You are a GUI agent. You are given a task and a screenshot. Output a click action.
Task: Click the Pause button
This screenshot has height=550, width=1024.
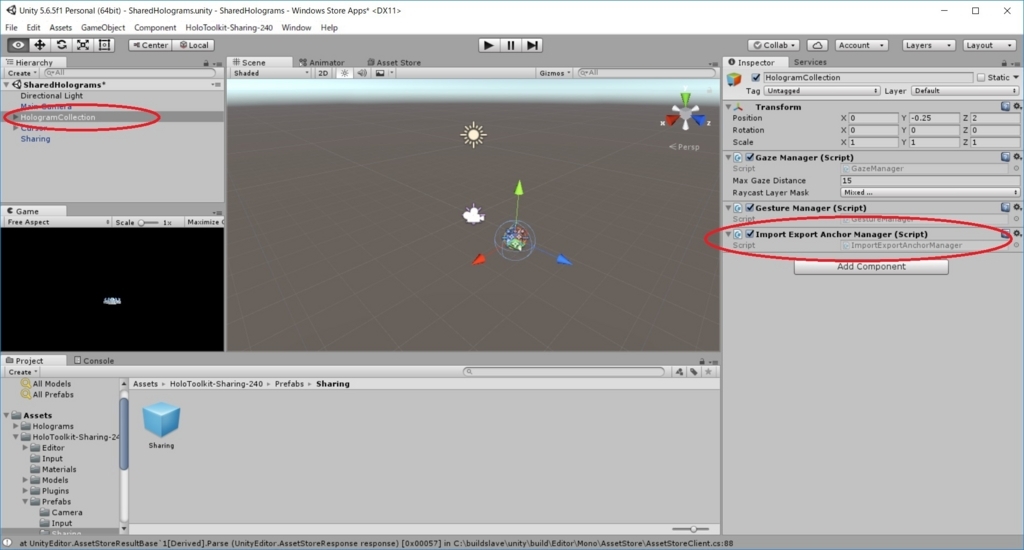click(510, 45)
